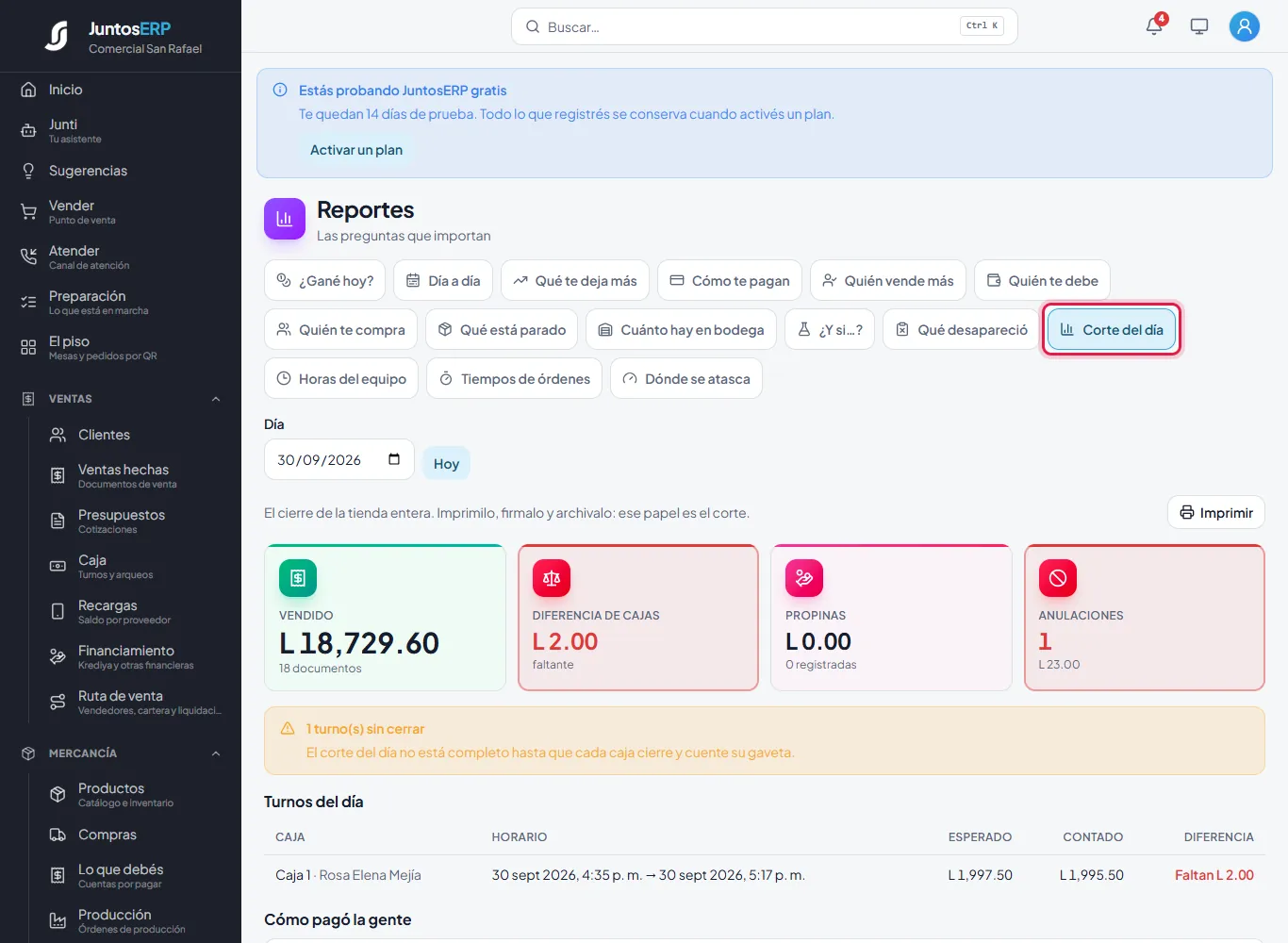Screen dimensions: 1288x943
Task: Click the pink Propinas icon
Action: point(804,578)
